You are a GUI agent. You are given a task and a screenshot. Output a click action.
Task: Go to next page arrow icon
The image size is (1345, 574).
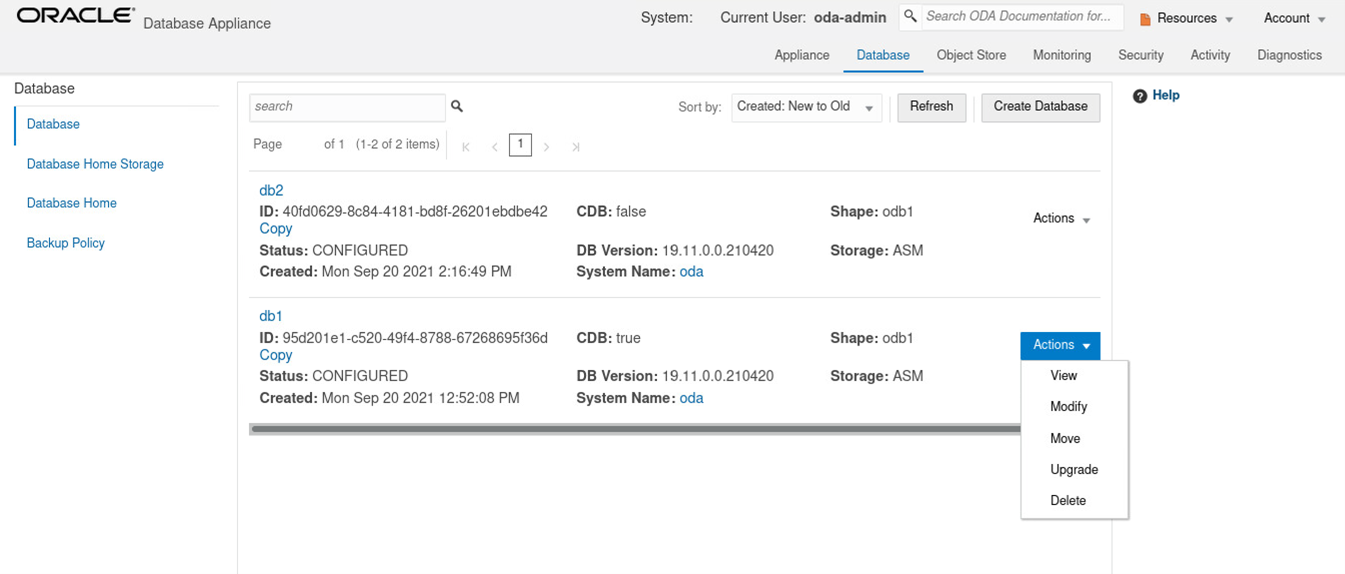point(547,147)
